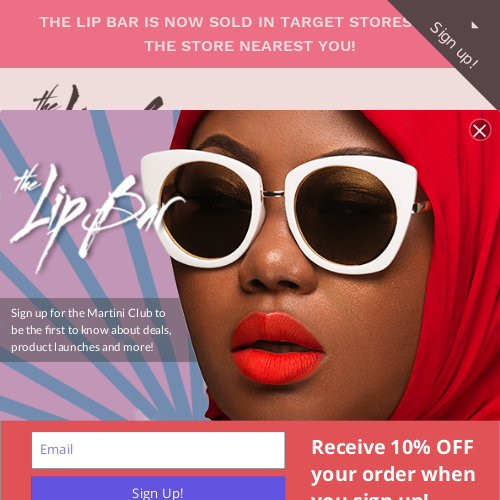Focus the Email input field
Screen dimensions: 500x500
pos(158,450)
